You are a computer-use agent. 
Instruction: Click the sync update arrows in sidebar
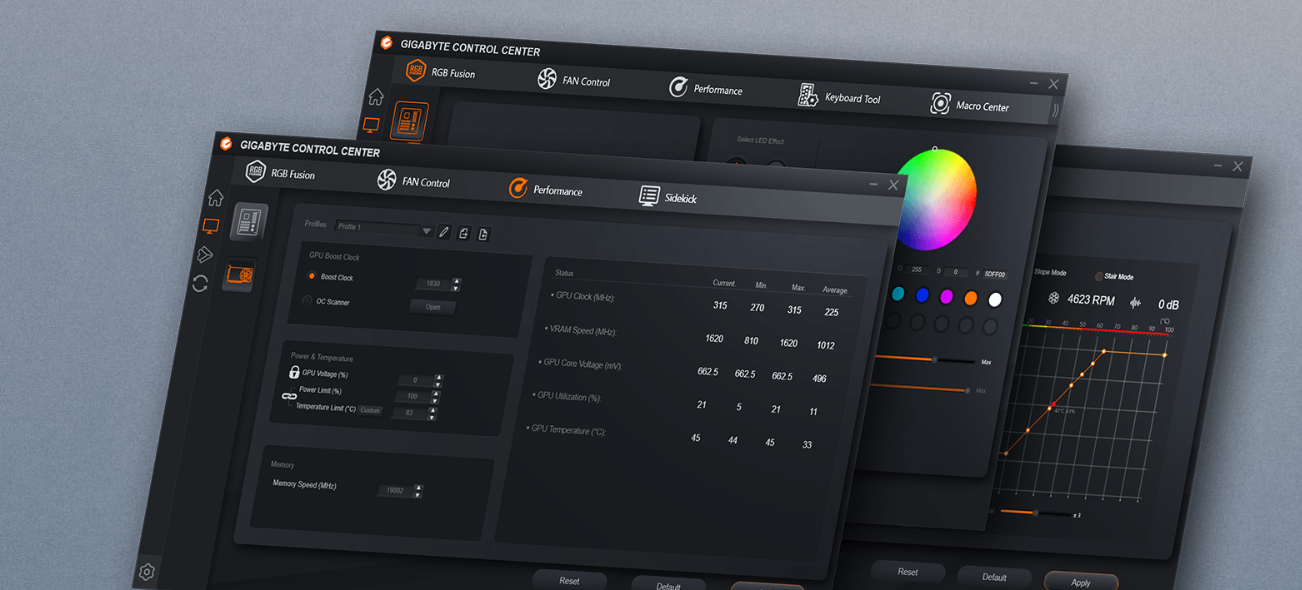[x=200, y=283]
